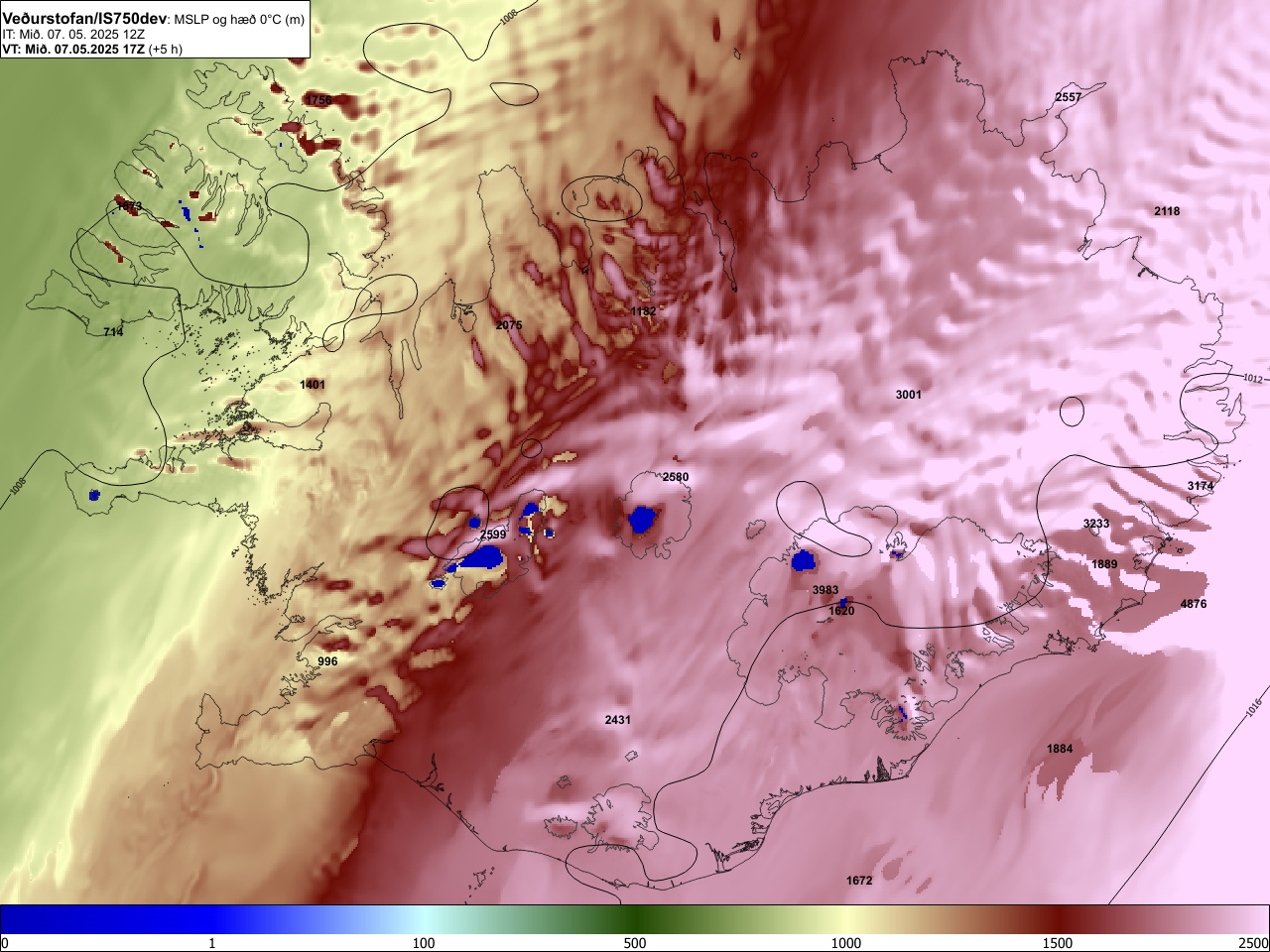Click the map value 1884
The height and width of the screenshot is (952, 1270).
1060,749
